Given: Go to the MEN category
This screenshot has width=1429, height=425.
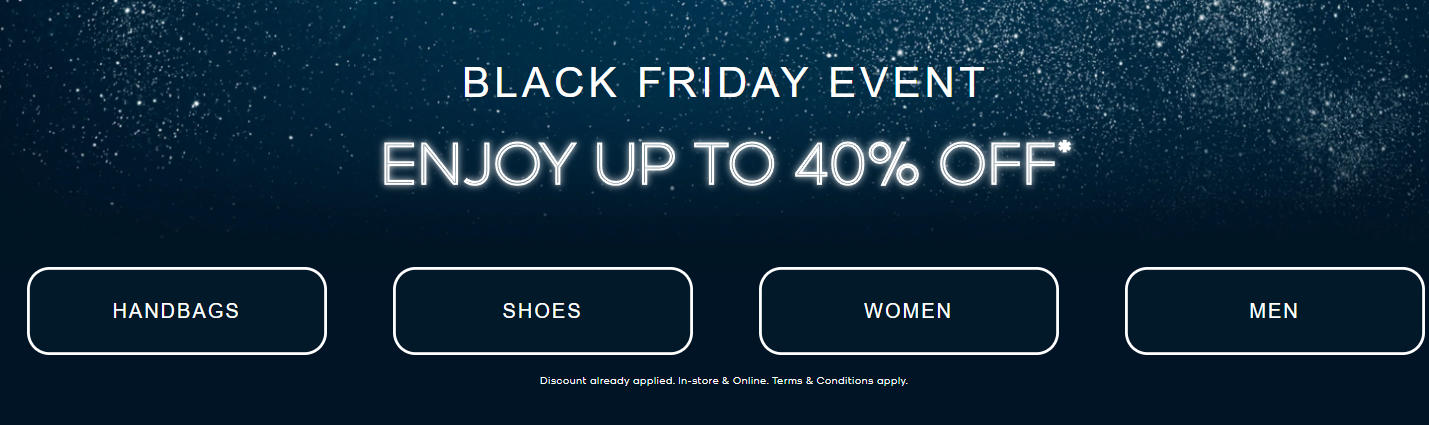Looking at the screenshot, I should pyautogui.click(x=1274, y=311).
